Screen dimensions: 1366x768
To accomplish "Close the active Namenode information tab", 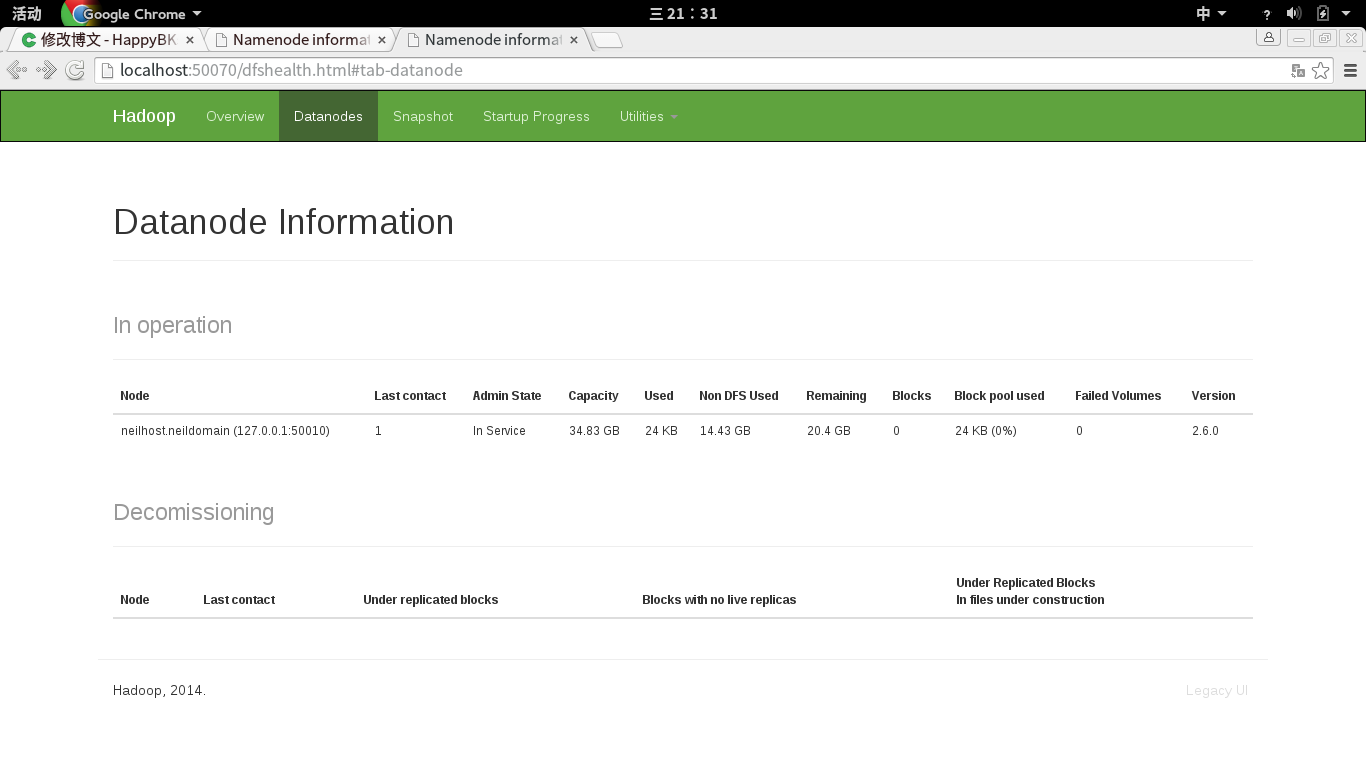I will (574, 40).
